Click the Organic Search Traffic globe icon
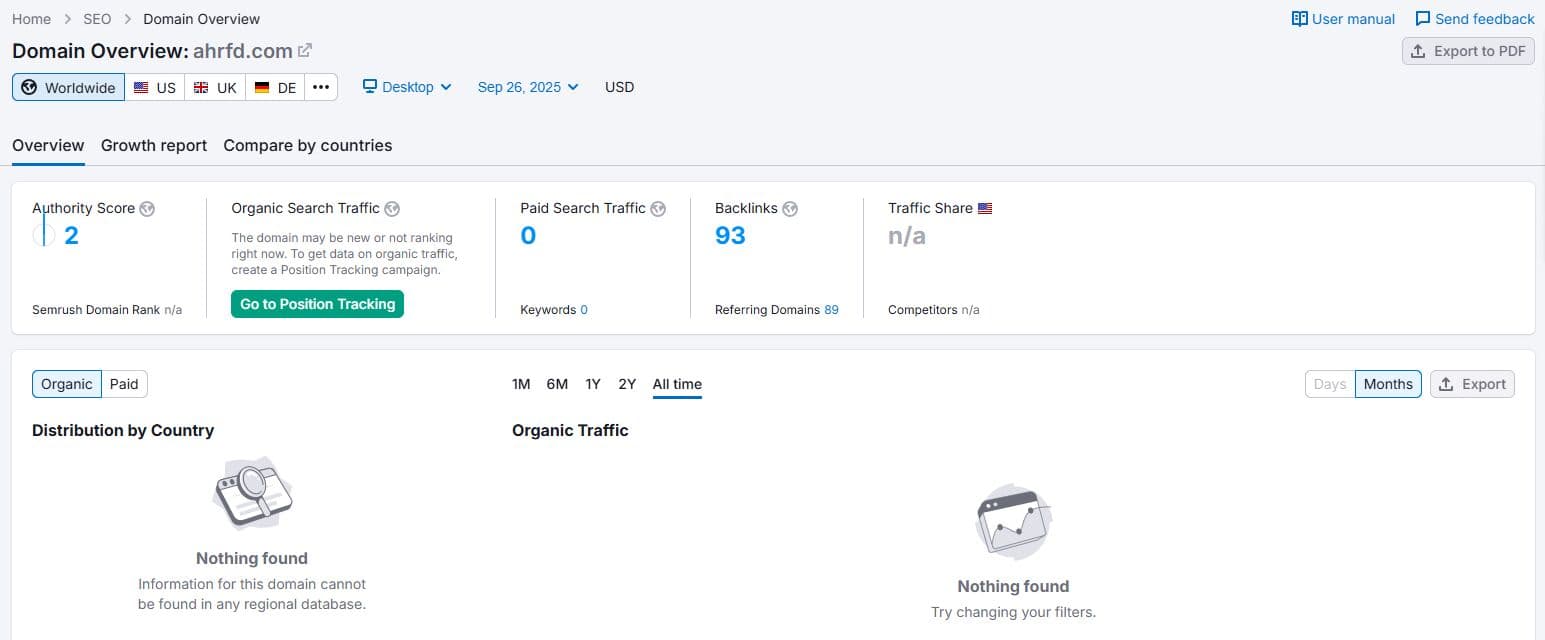The width and height of the screenshot is (1545, 640). pyautogui.click(x=392, y=209)
